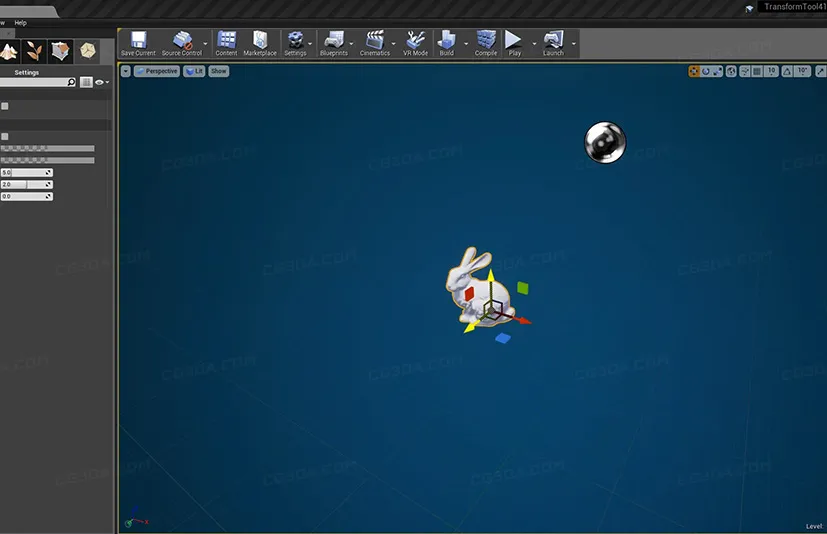The height and width of the screenshot is (534, 827).
Task: Click the lower checkered color bar
Action: coord(47,160)
